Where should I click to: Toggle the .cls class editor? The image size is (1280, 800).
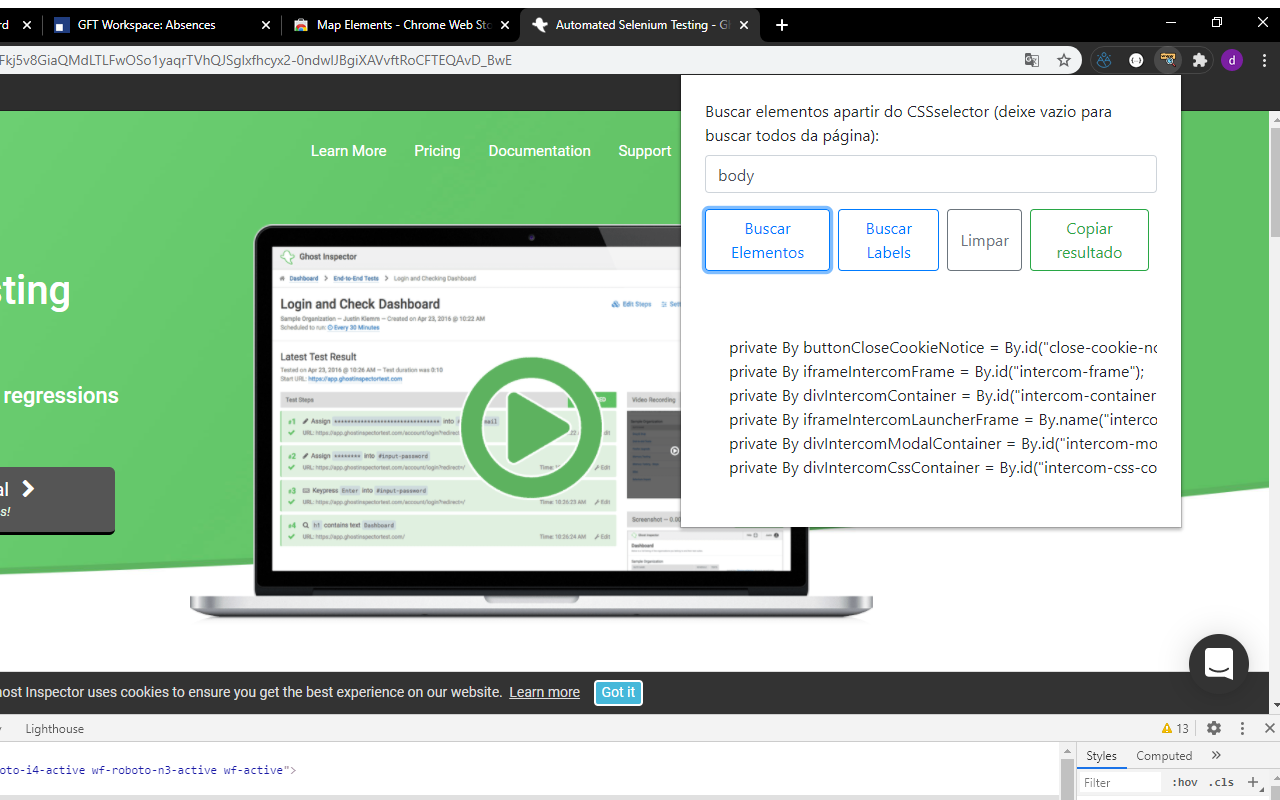tap(1221, 782)
